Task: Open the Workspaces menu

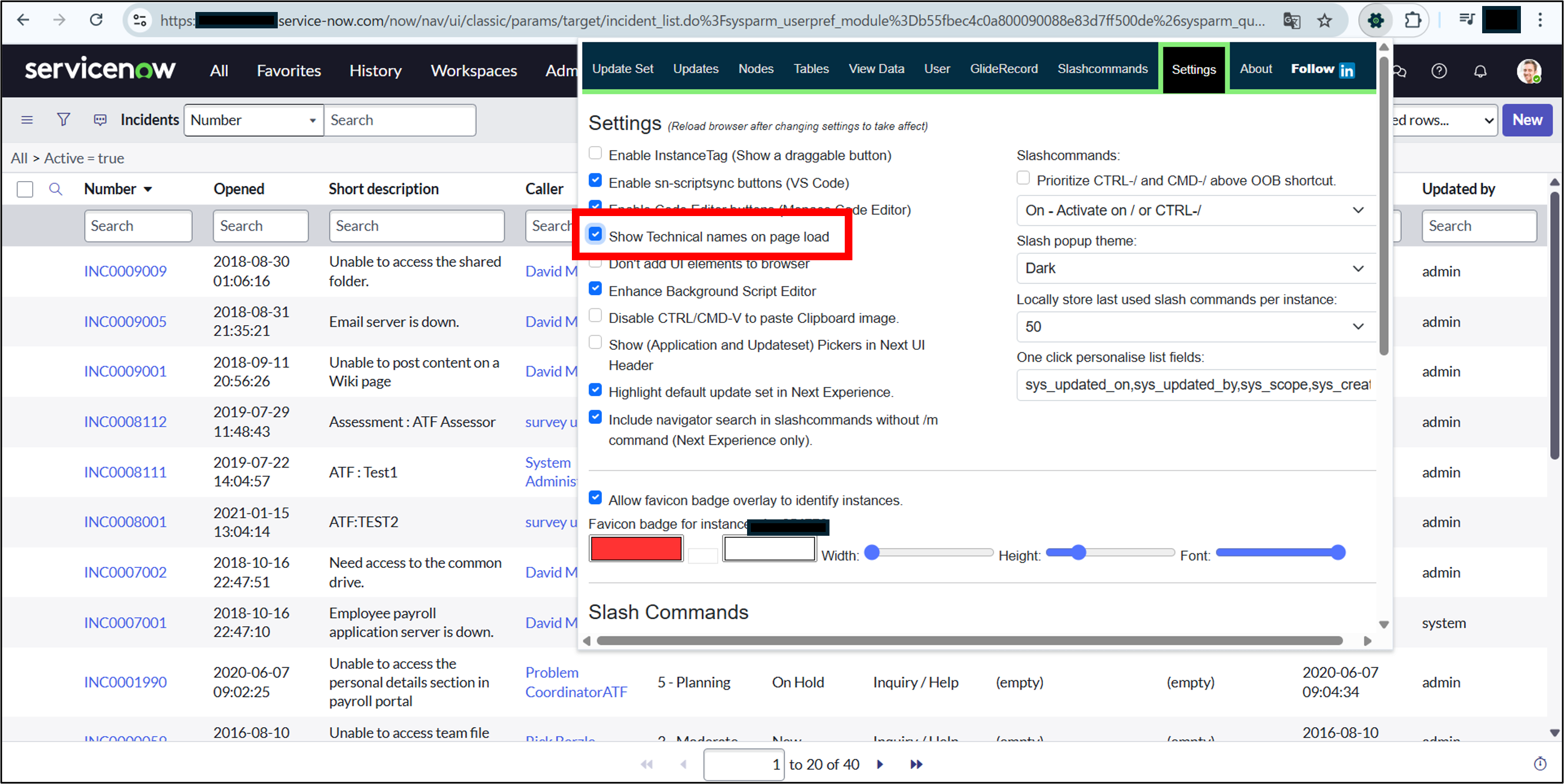Action: tap(474, 71)
